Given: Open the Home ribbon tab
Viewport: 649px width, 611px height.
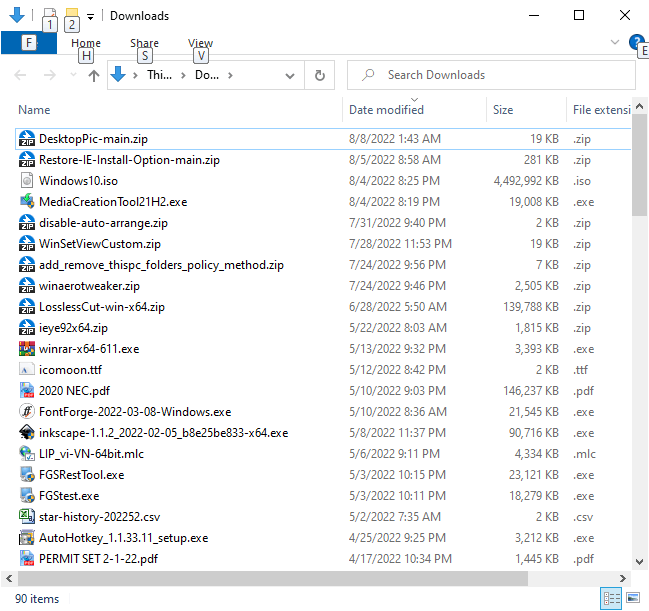Looking at the screenshot, I should point(86,43).
